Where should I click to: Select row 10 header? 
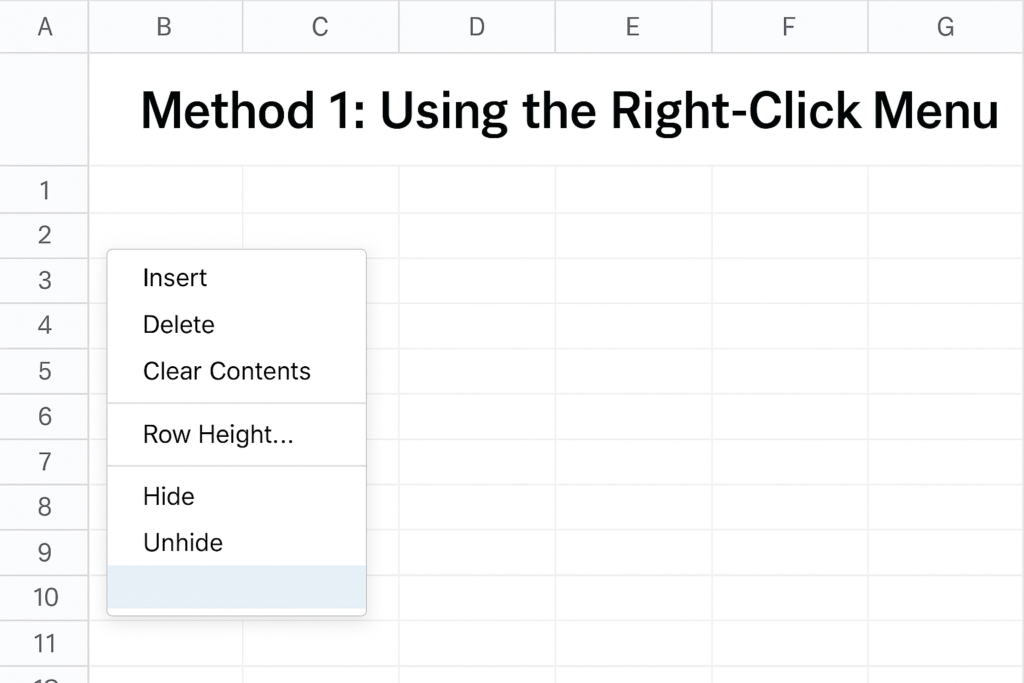pos(44,597)
